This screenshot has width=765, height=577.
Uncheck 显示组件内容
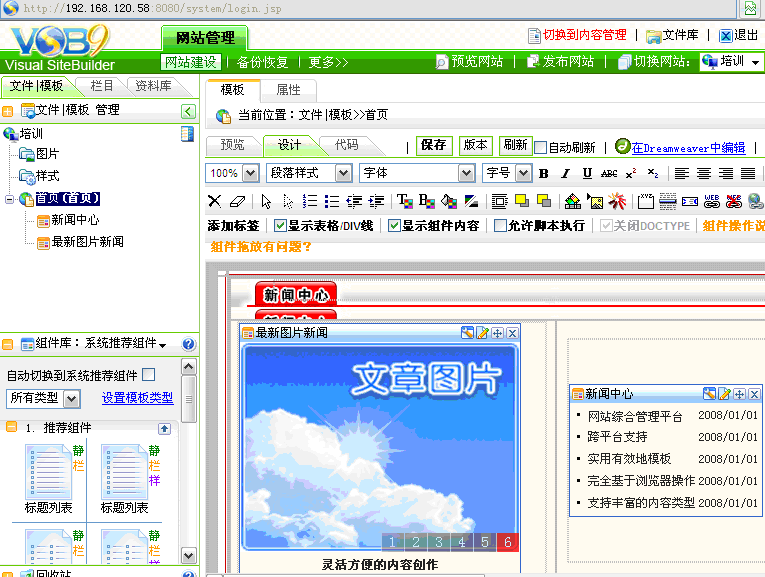[x=394, y=225]
